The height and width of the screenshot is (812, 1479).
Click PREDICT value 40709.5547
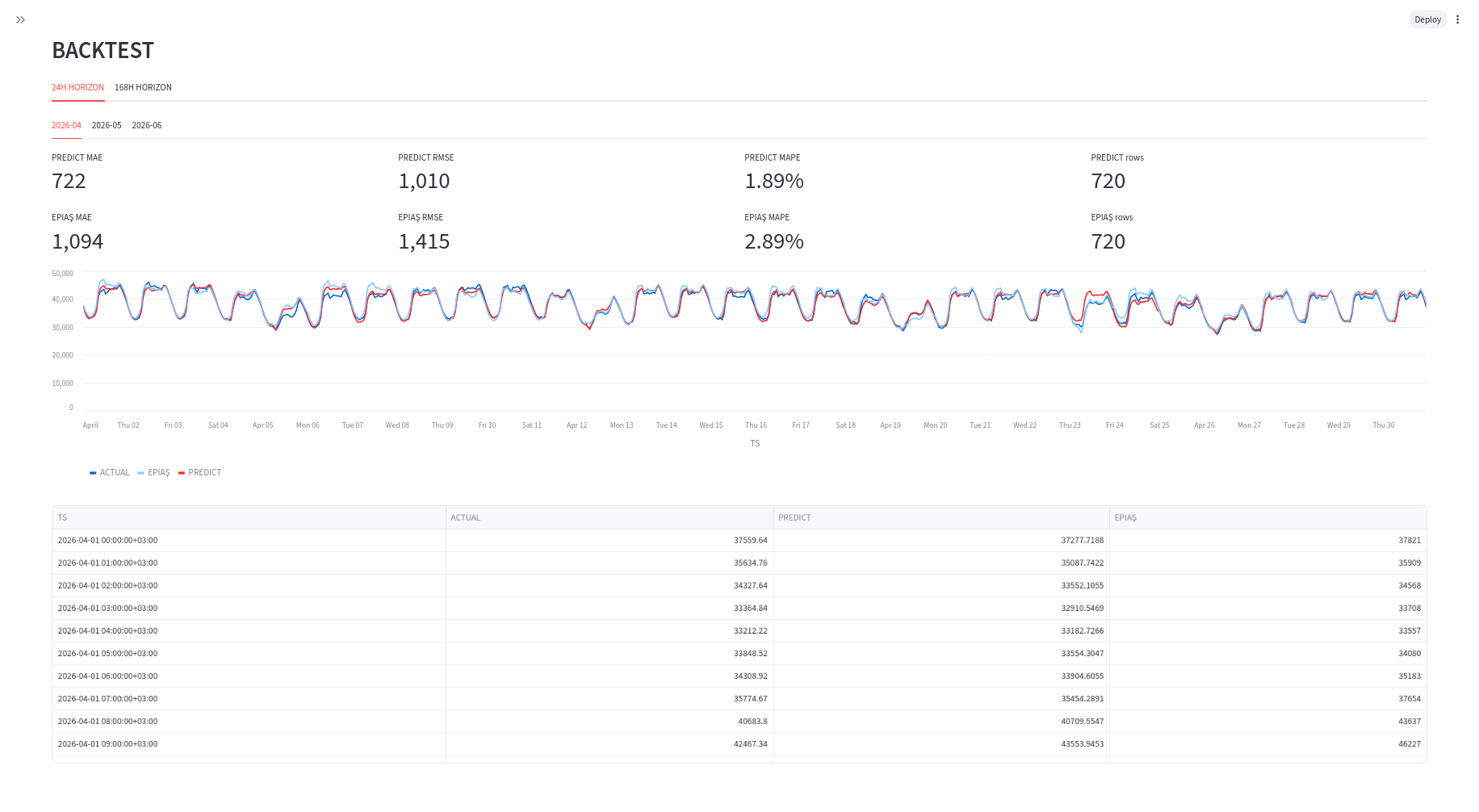941,721
